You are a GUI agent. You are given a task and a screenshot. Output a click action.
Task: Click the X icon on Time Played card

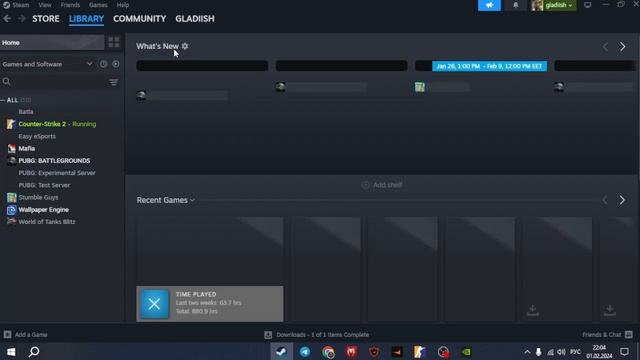pyautogui.click(x=154, y=304)
